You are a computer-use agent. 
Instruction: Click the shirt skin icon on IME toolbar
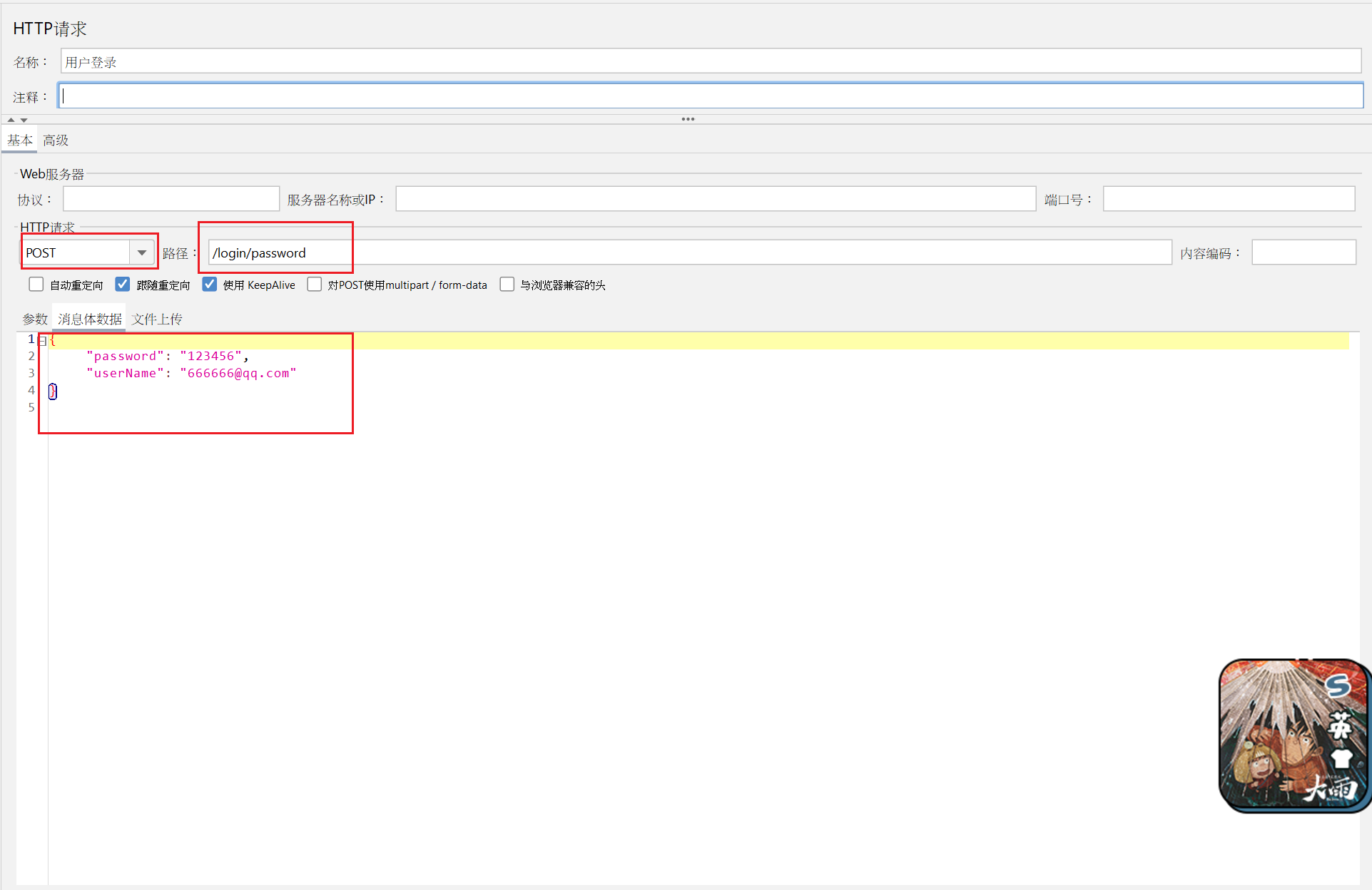(1341, 758)
